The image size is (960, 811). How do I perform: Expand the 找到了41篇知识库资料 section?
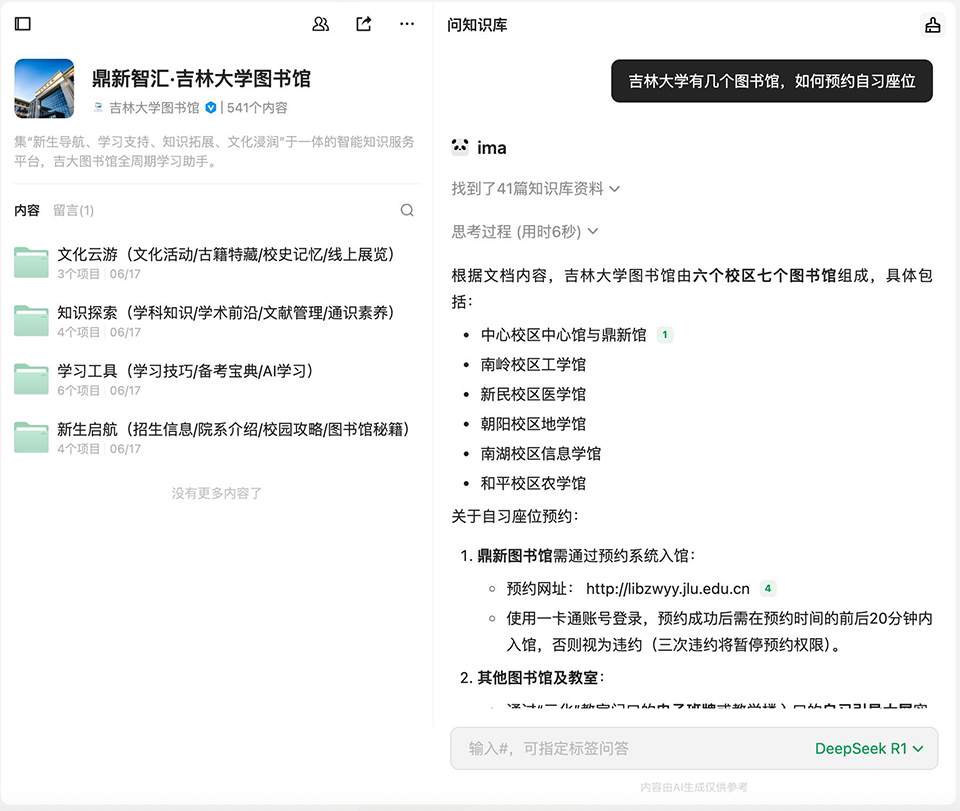(536, 188)
